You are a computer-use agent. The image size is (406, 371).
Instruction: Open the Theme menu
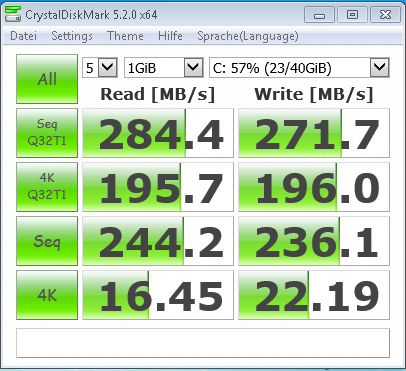(125, 36)
